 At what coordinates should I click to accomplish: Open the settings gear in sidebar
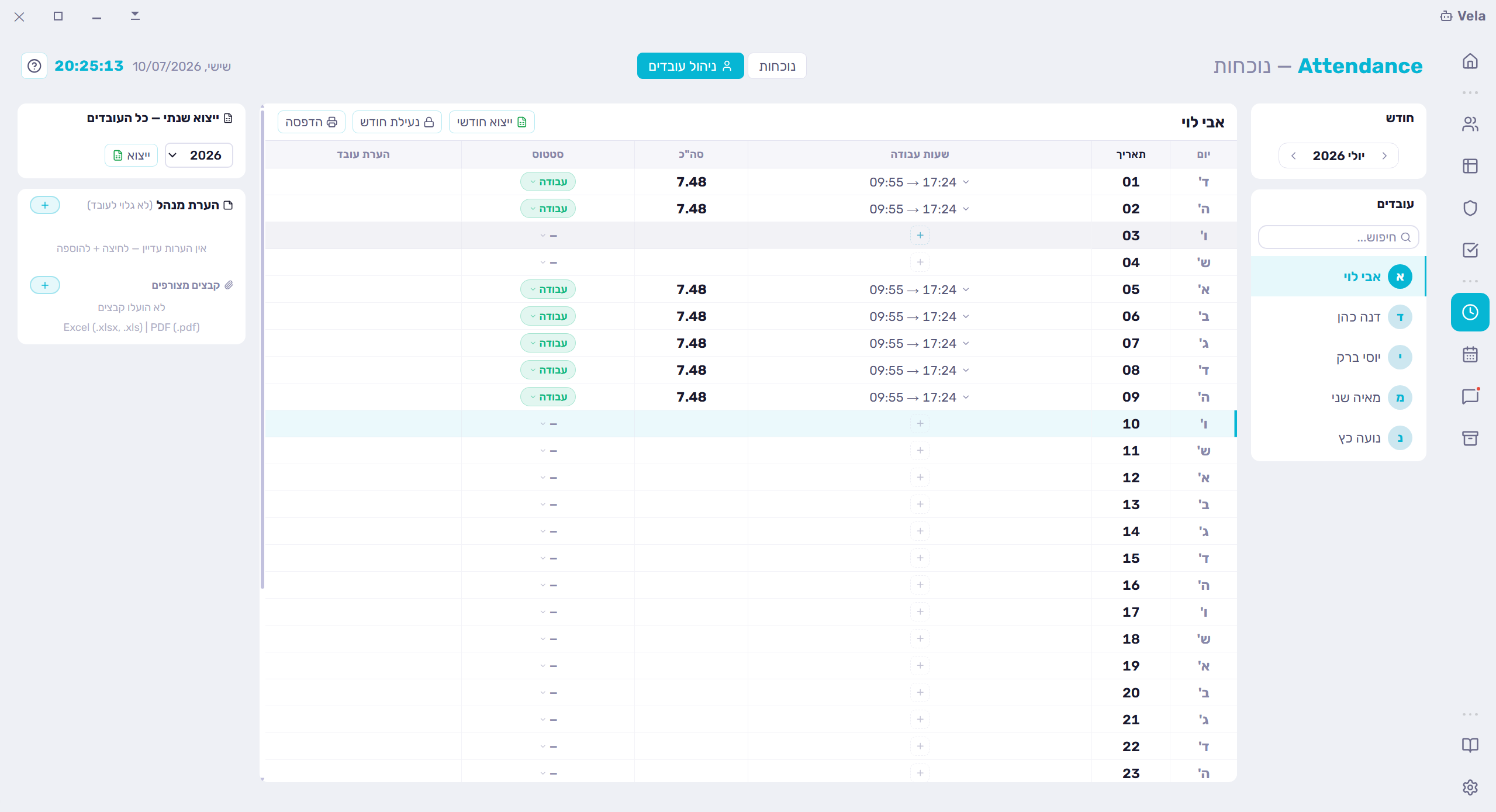point(1470,787)
